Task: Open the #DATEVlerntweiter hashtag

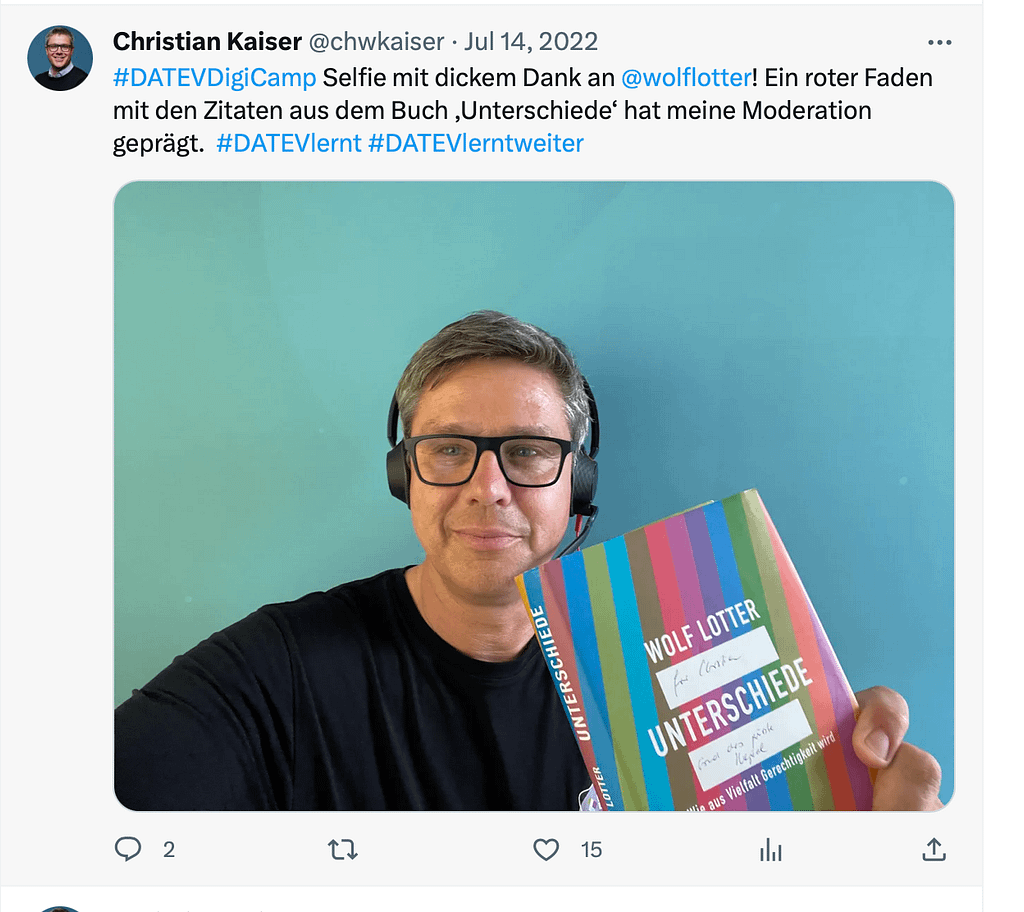Action: [x=476, y=143]
